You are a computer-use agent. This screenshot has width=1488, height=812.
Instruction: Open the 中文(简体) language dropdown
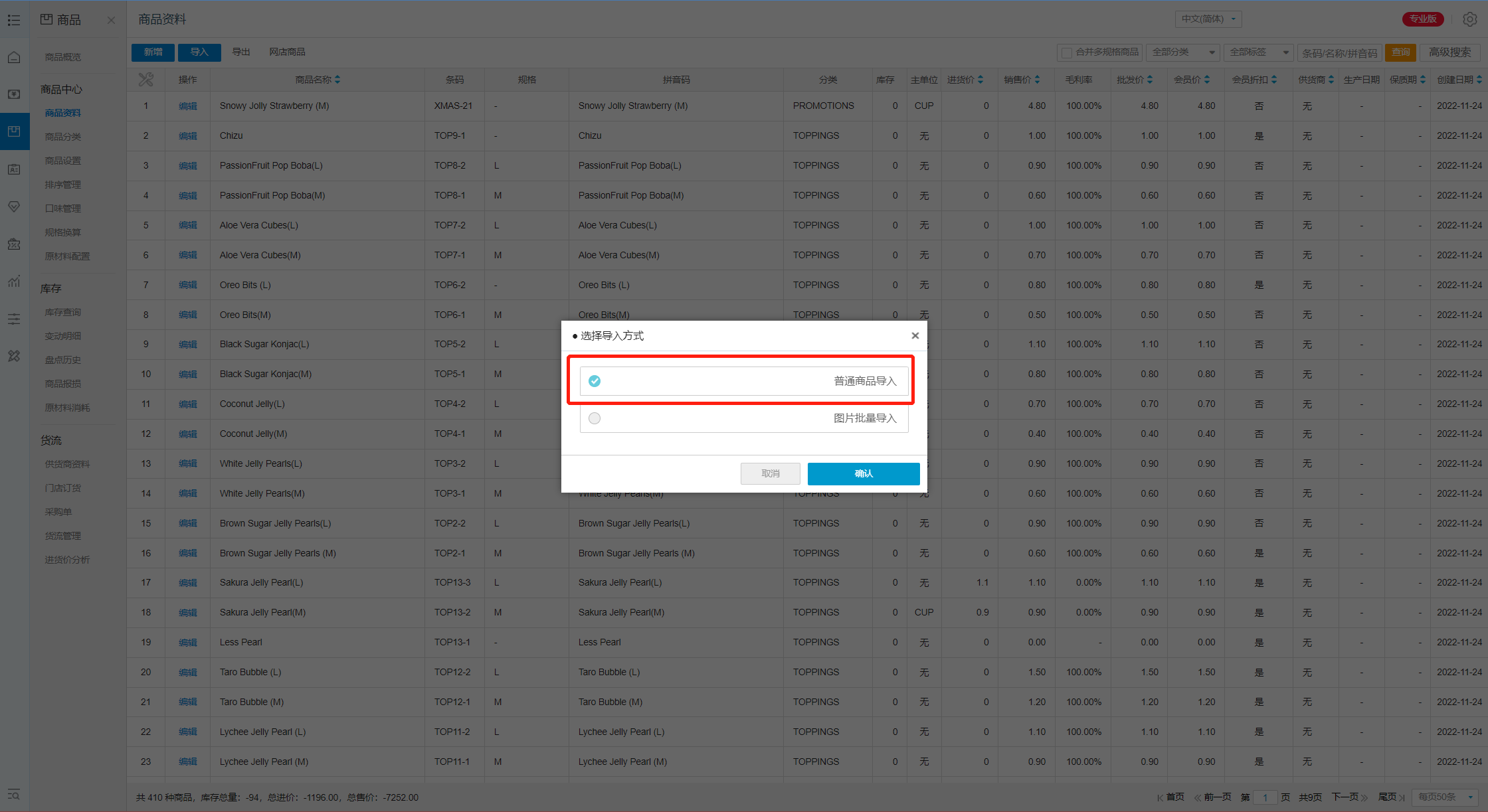pos(1208,19)
